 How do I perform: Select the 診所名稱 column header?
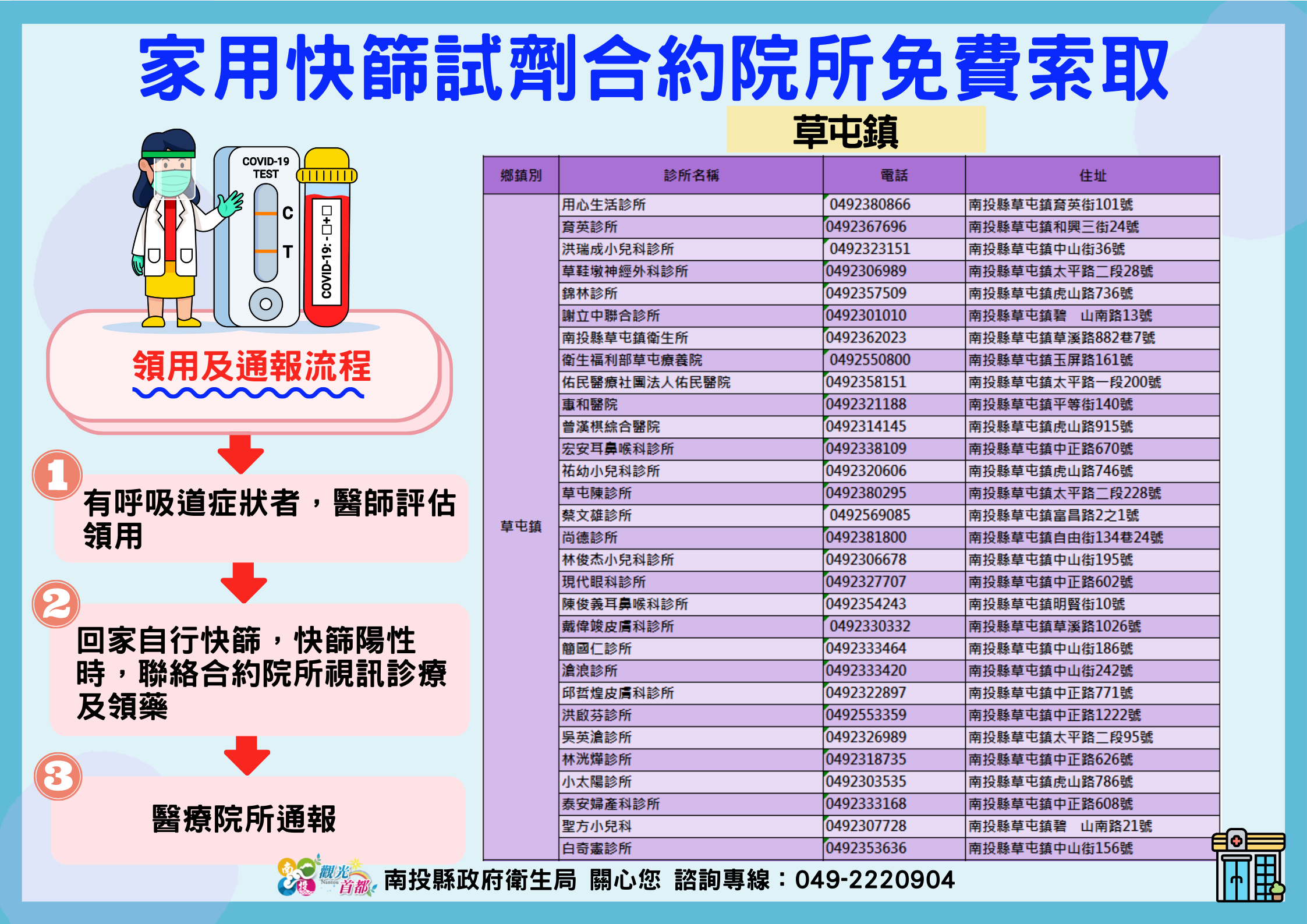[x=690, y=175]
